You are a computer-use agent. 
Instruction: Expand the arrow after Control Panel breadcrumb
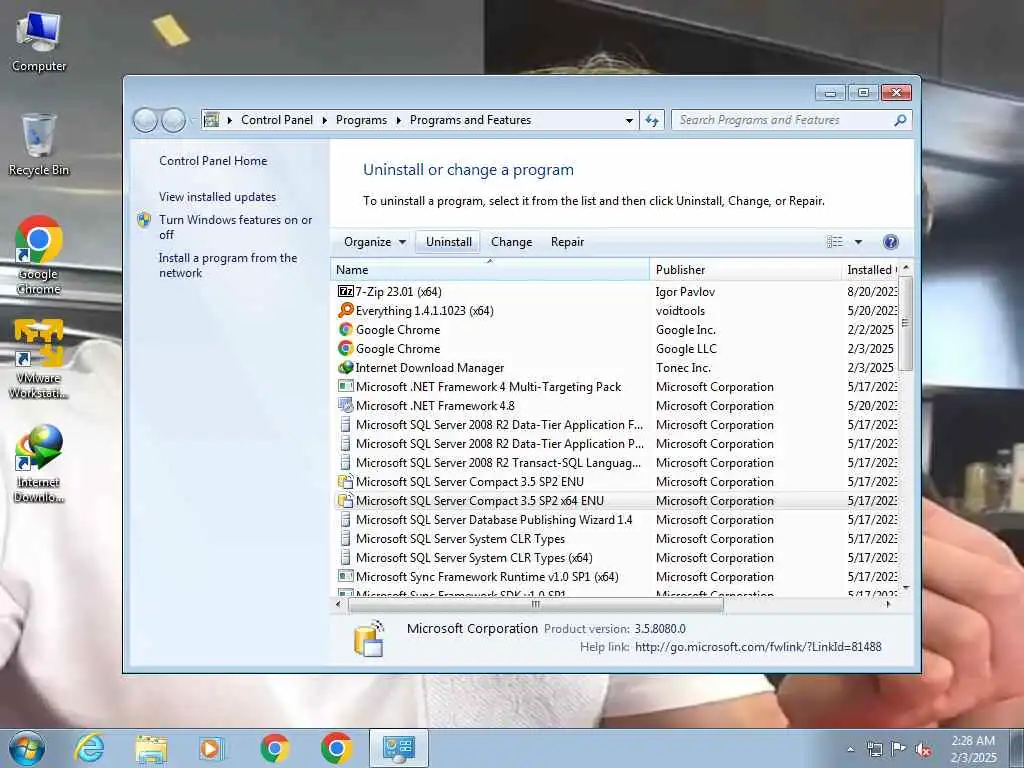tap(325, 120)
